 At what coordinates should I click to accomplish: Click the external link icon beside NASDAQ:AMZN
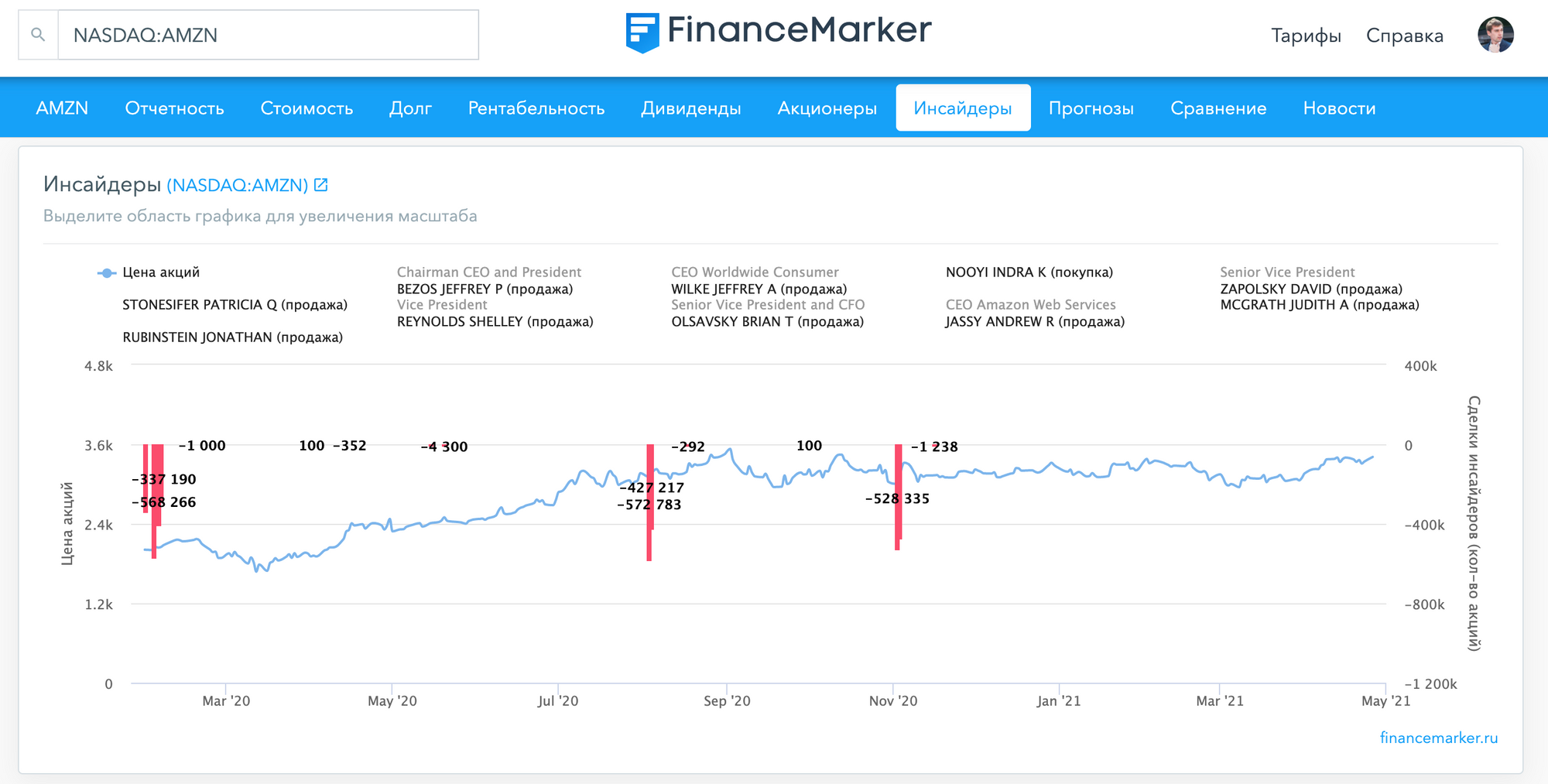click(x=321, y=185)
